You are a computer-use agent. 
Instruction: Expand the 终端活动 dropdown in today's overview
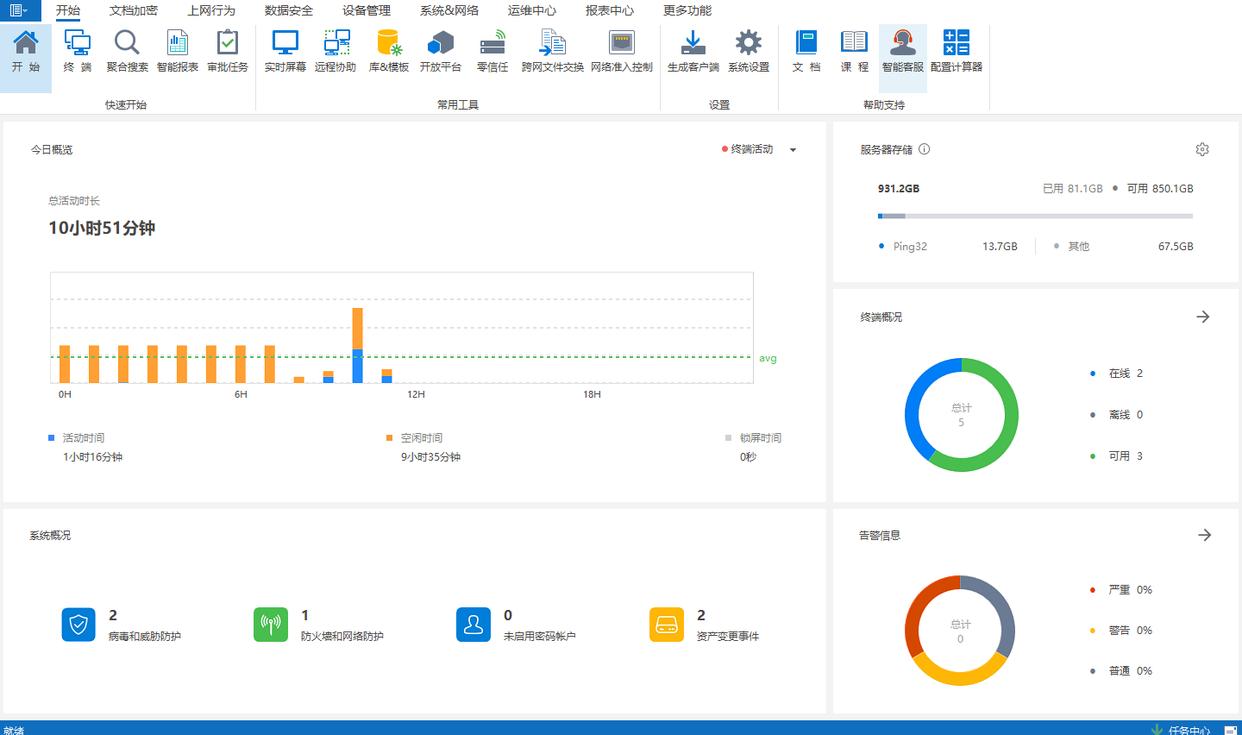[793, 150]
